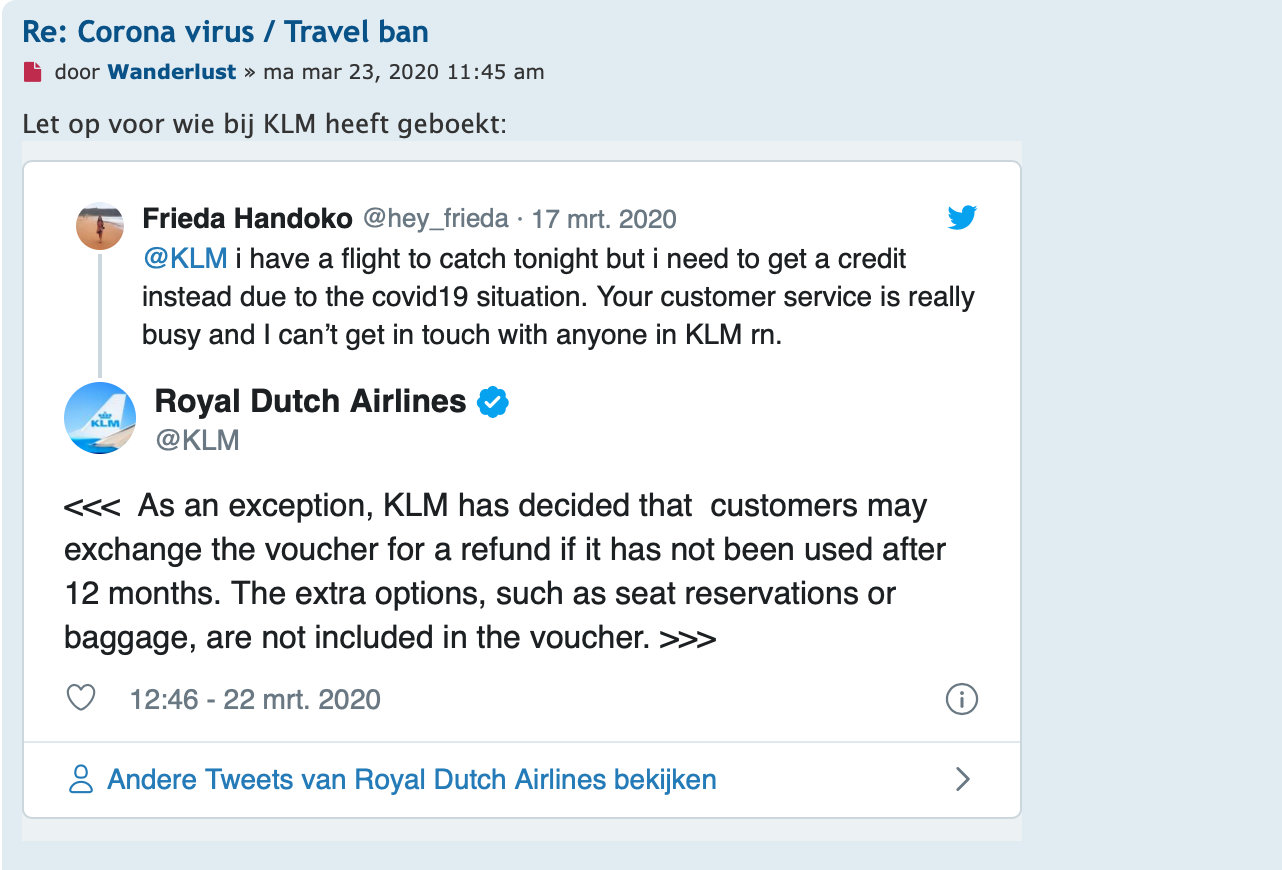1282x870 pixels.
Task: Click the KLM reply tweet text
Action: point(505,571)
